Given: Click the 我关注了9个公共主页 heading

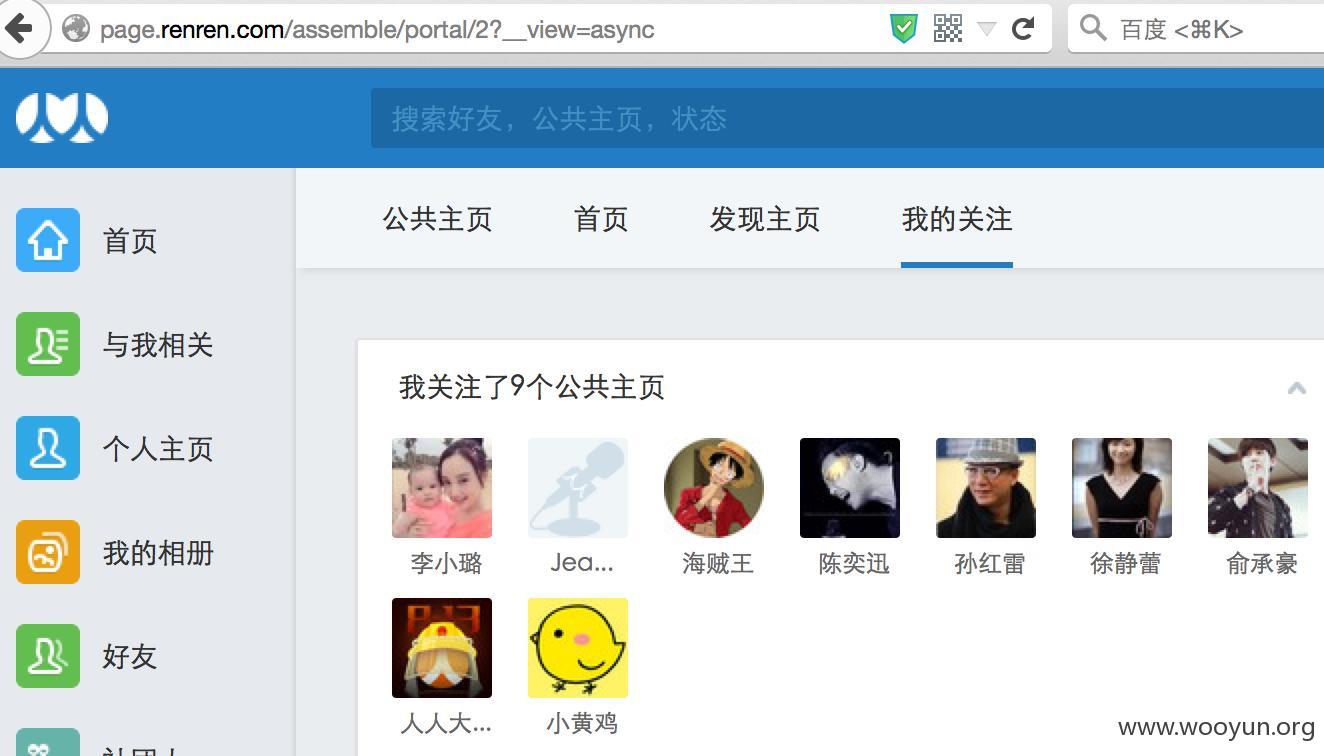Looking at the screenshot, I should (x=531, y=387).
